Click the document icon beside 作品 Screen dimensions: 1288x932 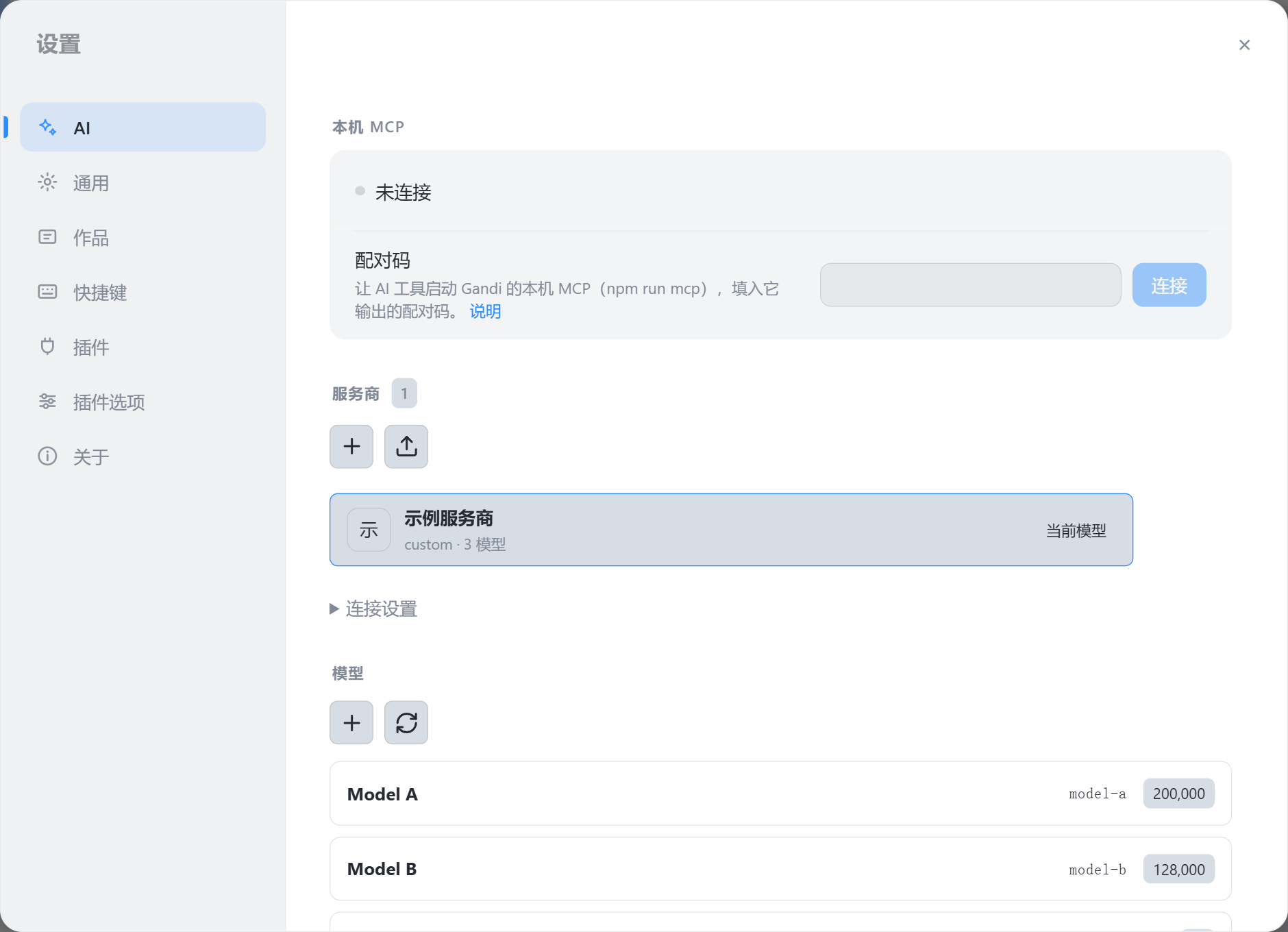pos(47,237)
